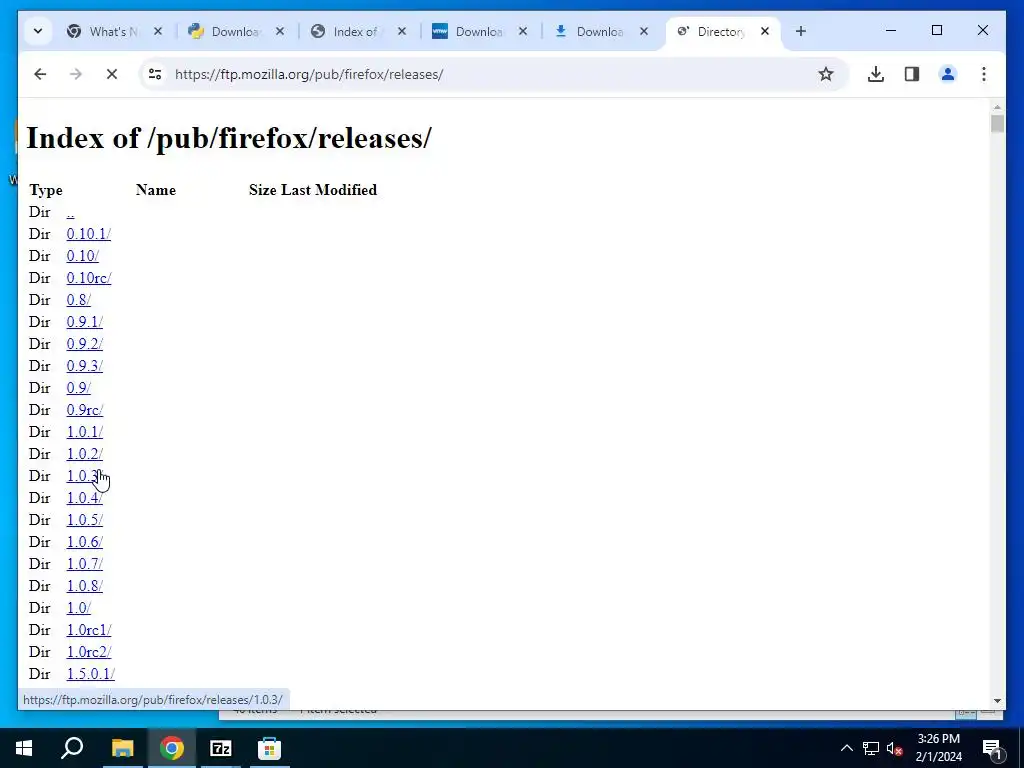Stop loading the page

tap(112, 74)
